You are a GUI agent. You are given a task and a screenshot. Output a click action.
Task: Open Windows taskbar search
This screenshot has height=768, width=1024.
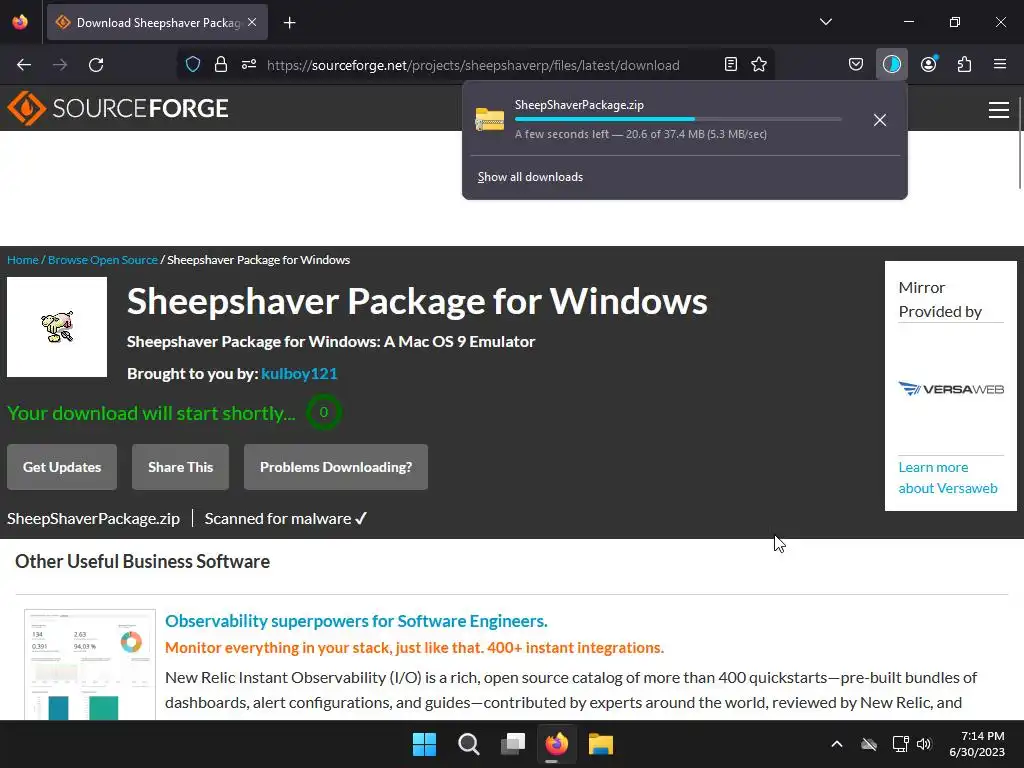[x=468, y=744]
